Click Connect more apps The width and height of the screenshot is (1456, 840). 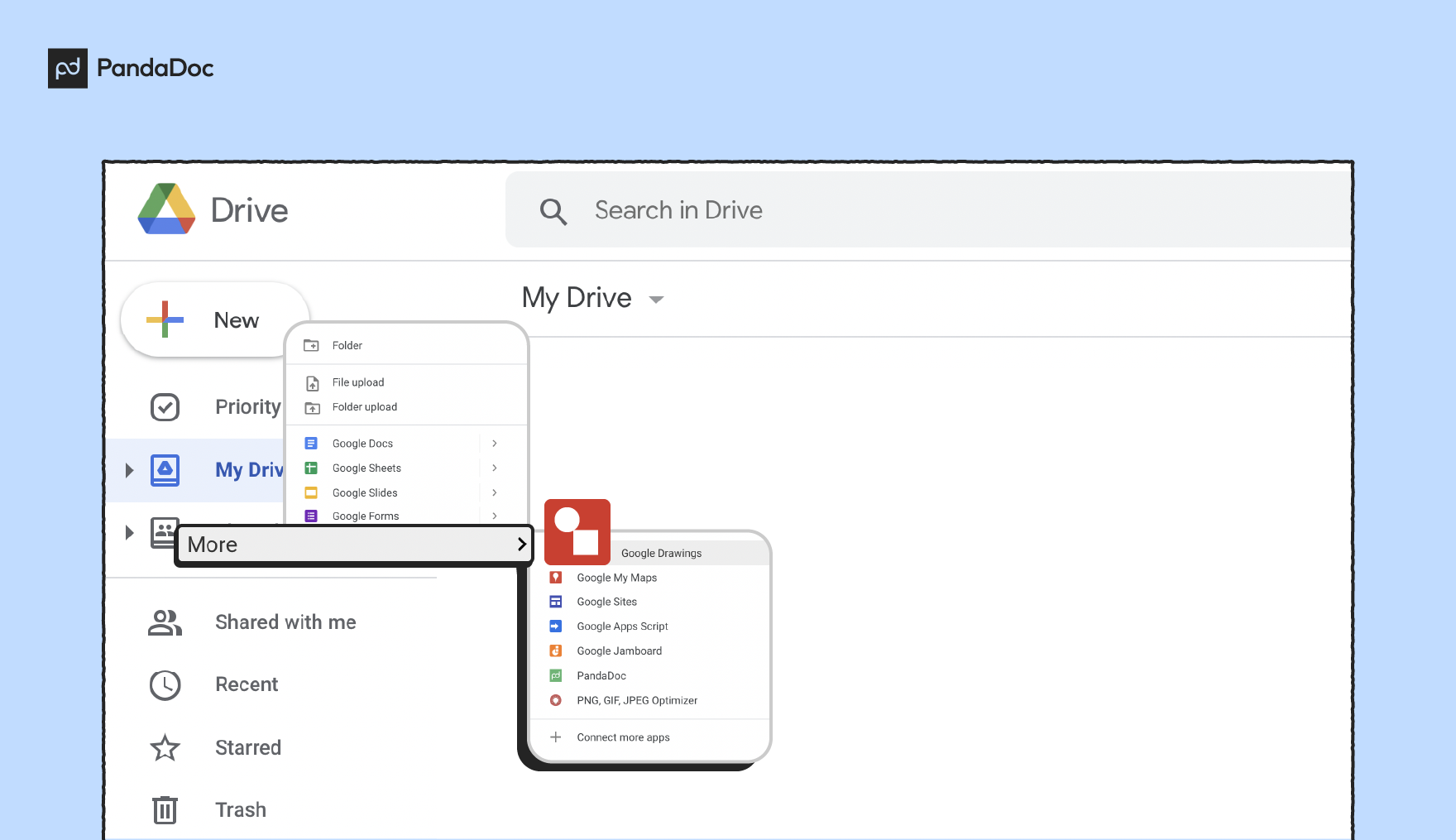tap(623, 737)
